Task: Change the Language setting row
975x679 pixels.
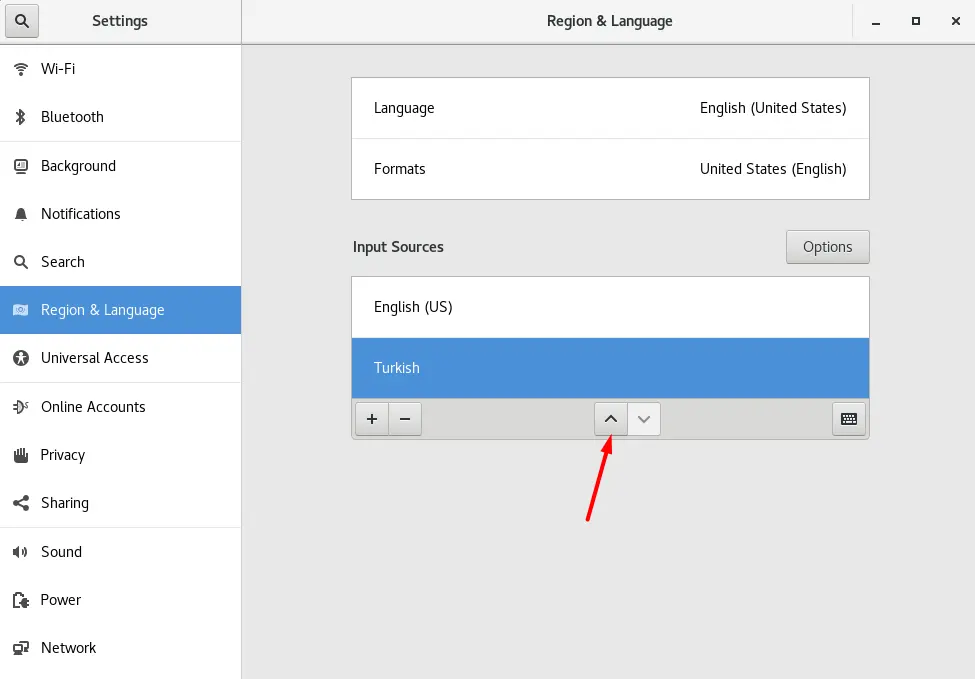Action: 610,108
